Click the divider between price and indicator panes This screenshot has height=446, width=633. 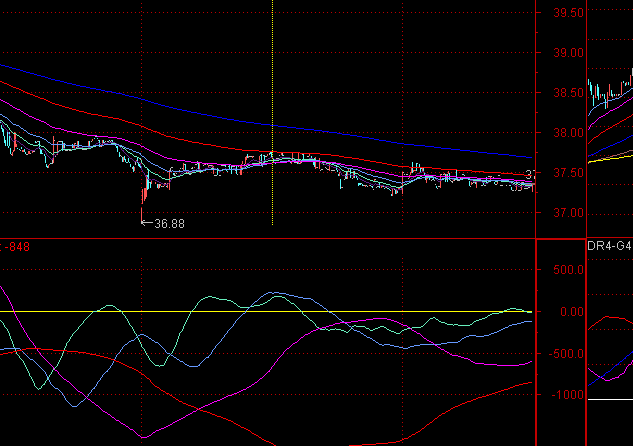point(270,238)
